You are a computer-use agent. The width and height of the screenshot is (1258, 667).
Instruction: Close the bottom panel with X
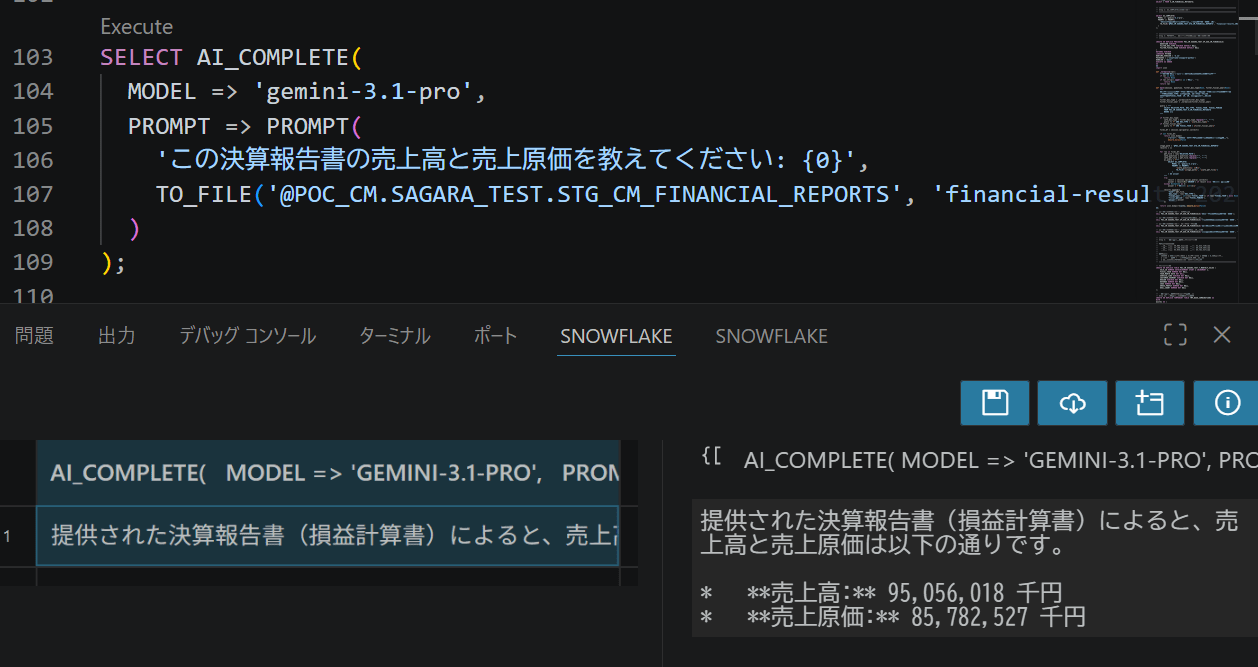pos(1222,335)
